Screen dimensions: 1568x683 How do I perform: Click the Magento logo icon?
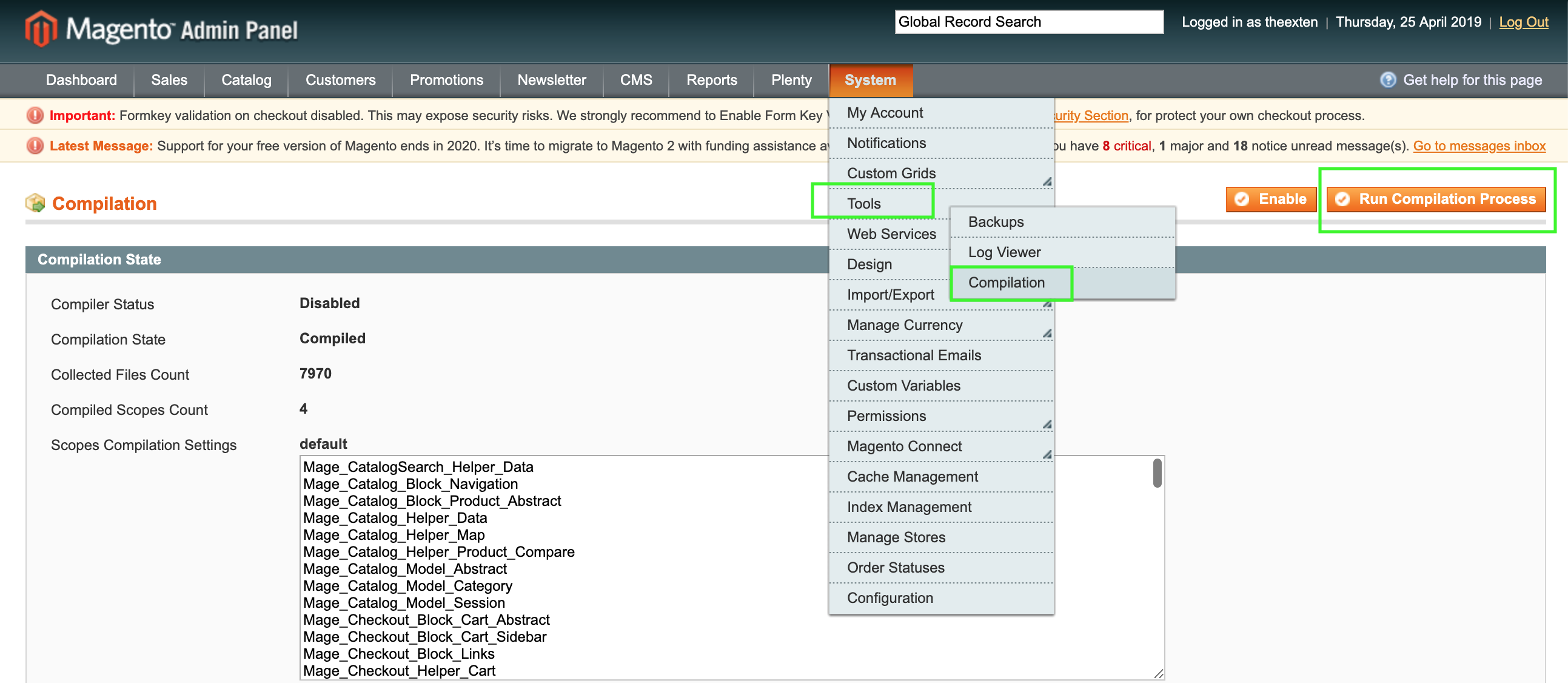pyautogui.click(x=41, y=29)
